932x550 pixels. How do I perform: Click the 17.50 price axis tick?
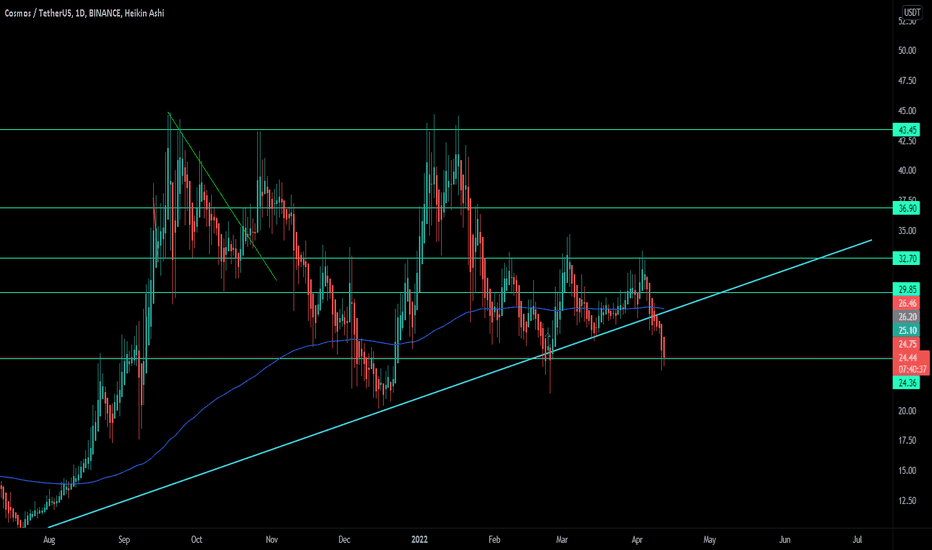point(906,441)
